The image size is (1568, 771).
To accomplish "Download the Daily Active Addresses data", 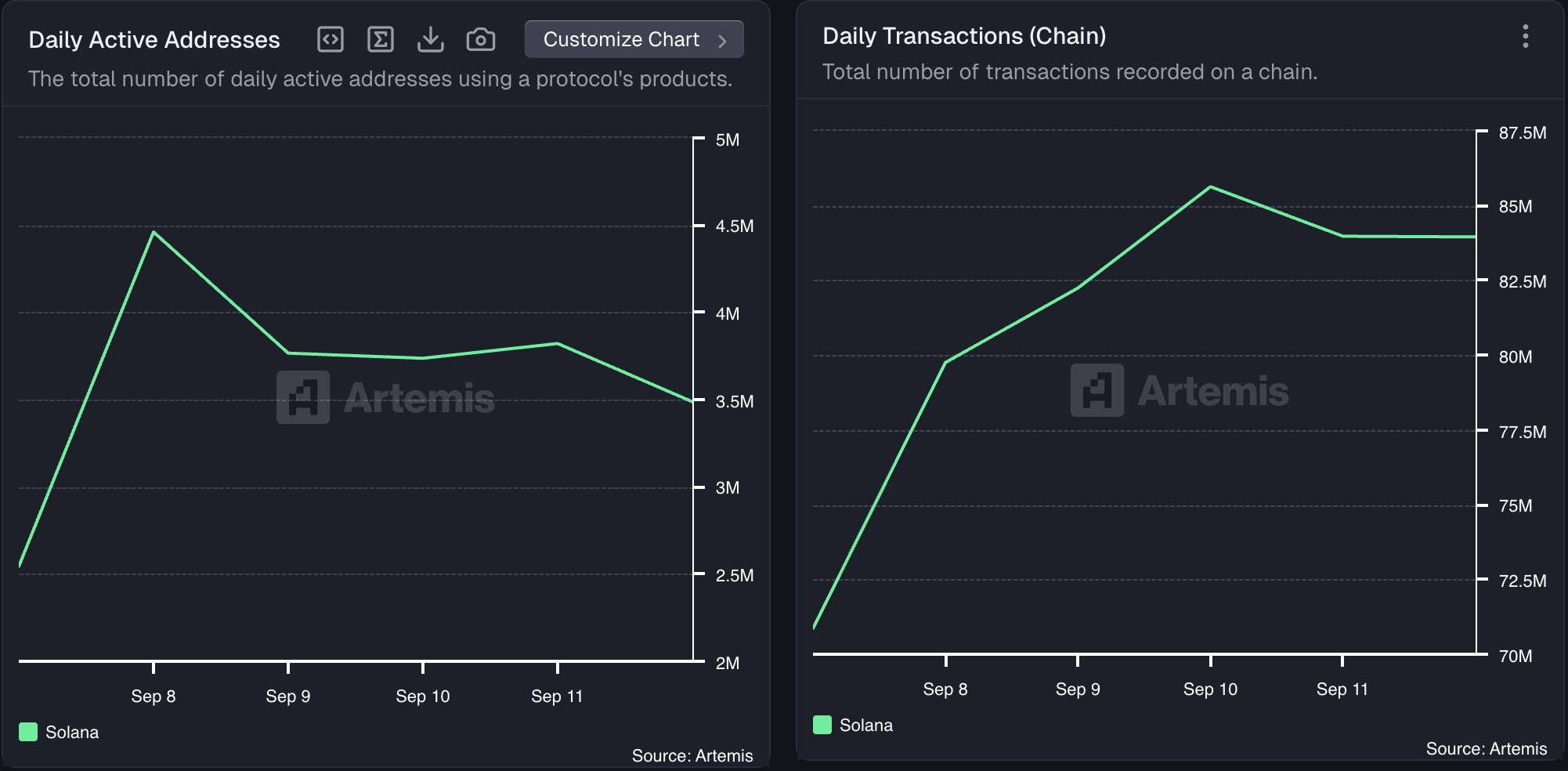I will [x=431, y=39].
